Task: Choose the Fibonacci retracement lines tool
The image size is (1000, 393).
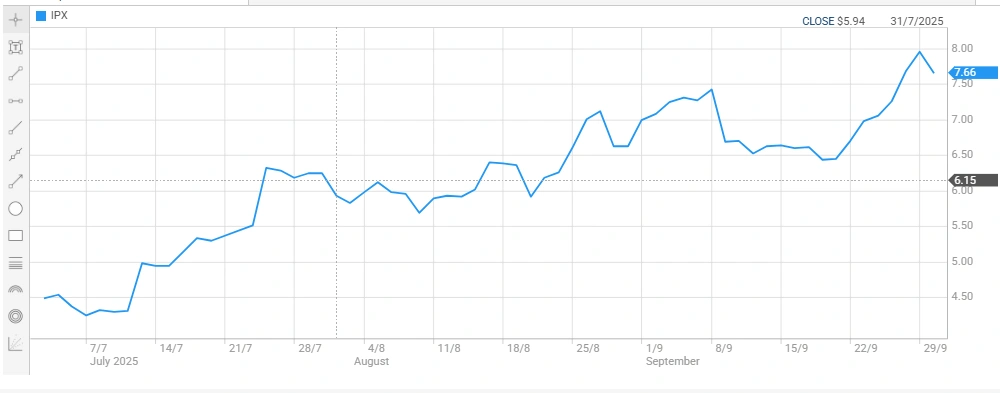Action: [15, 263]
